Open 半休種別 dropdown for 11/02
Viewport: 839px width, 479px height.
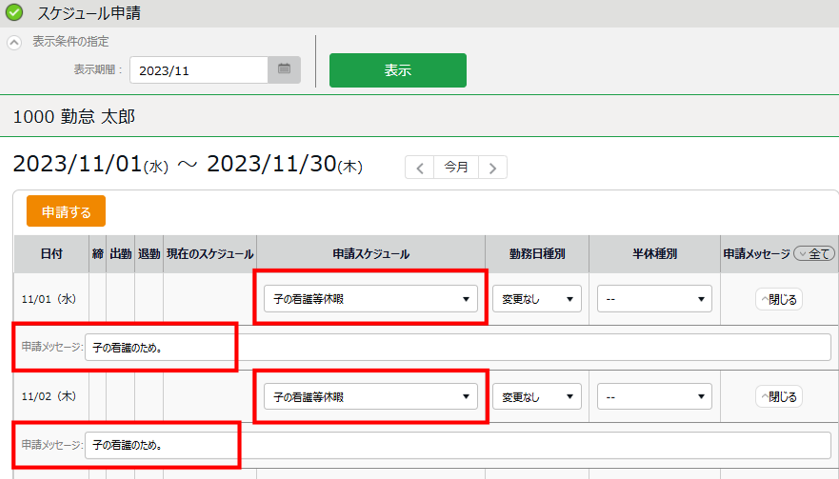click(x=654, y=397)
